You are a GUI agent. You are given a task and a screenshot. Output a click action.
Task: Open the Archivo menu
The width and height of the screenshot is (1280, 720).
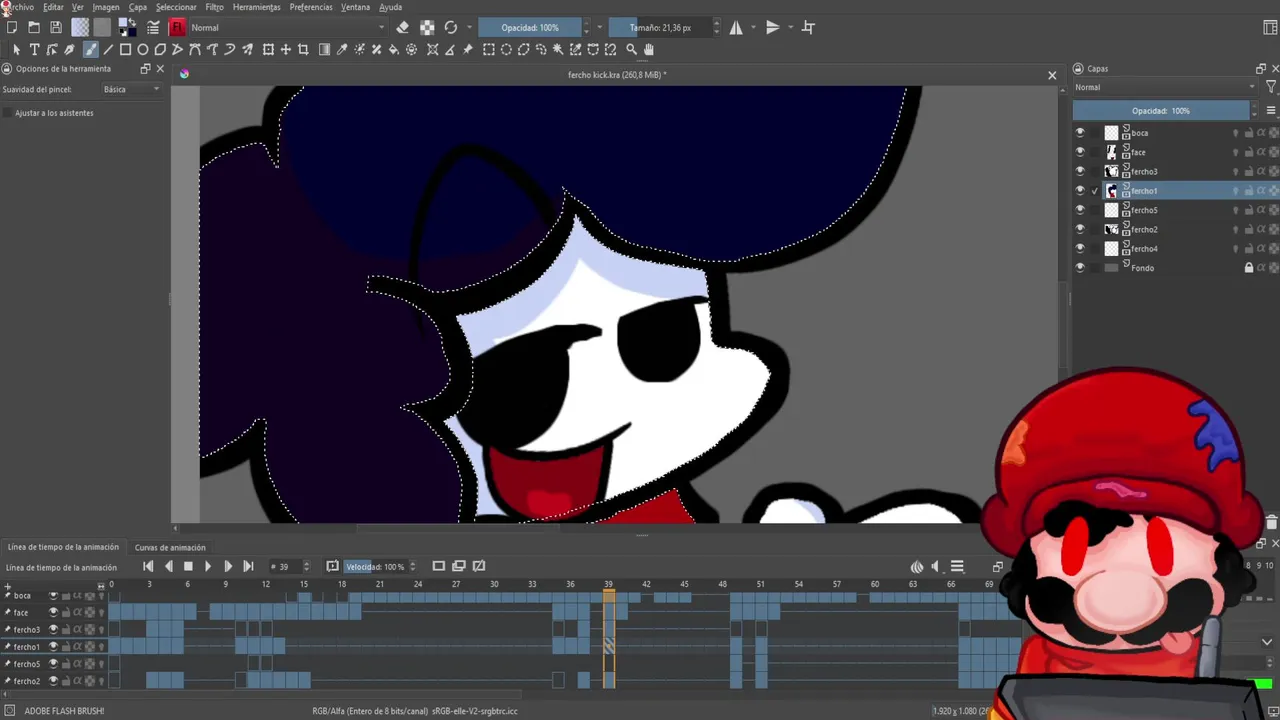[x=17, y=7]
